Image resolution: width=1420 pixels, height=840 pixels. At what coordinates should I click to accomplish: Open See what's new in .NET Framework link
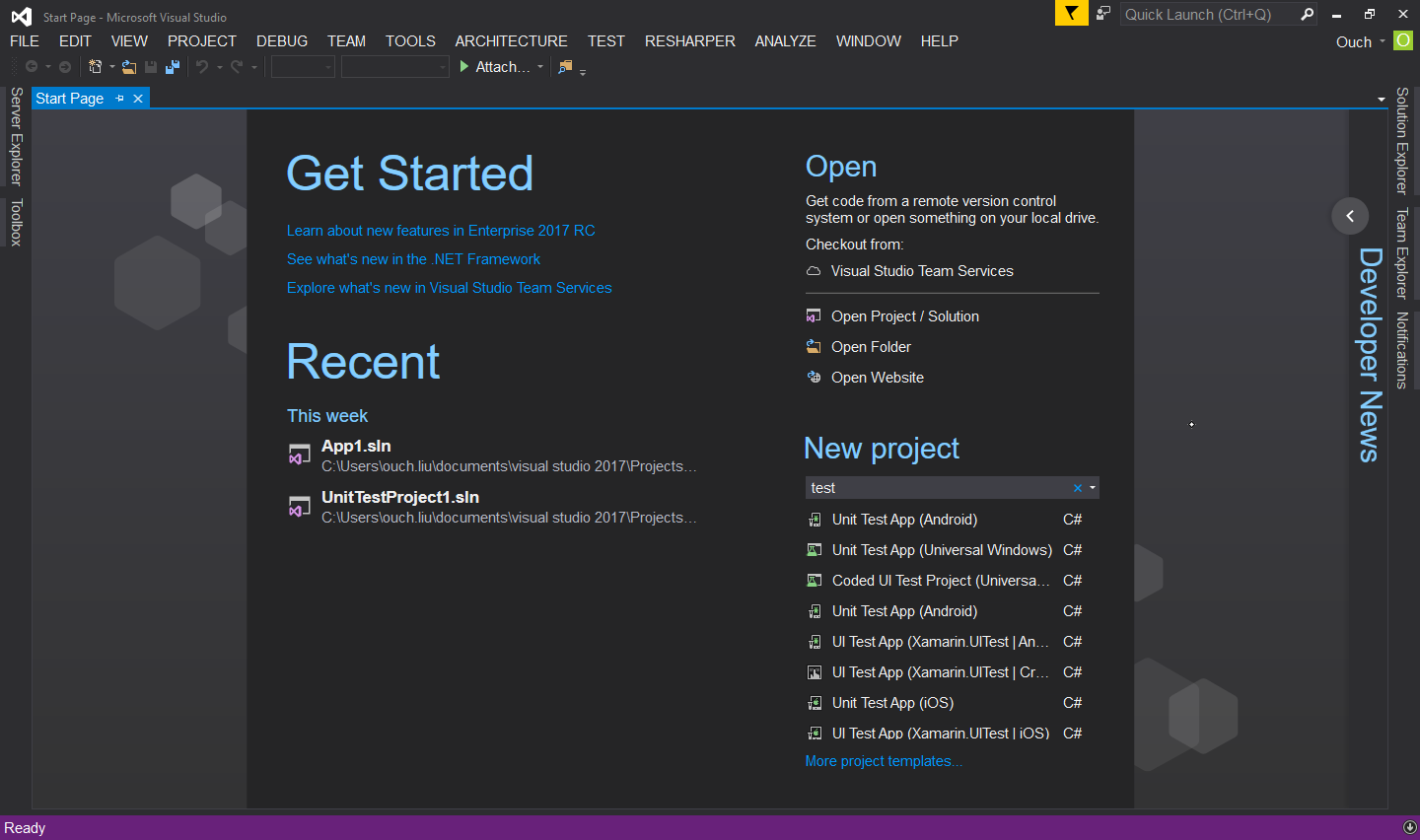coord(413,259)
